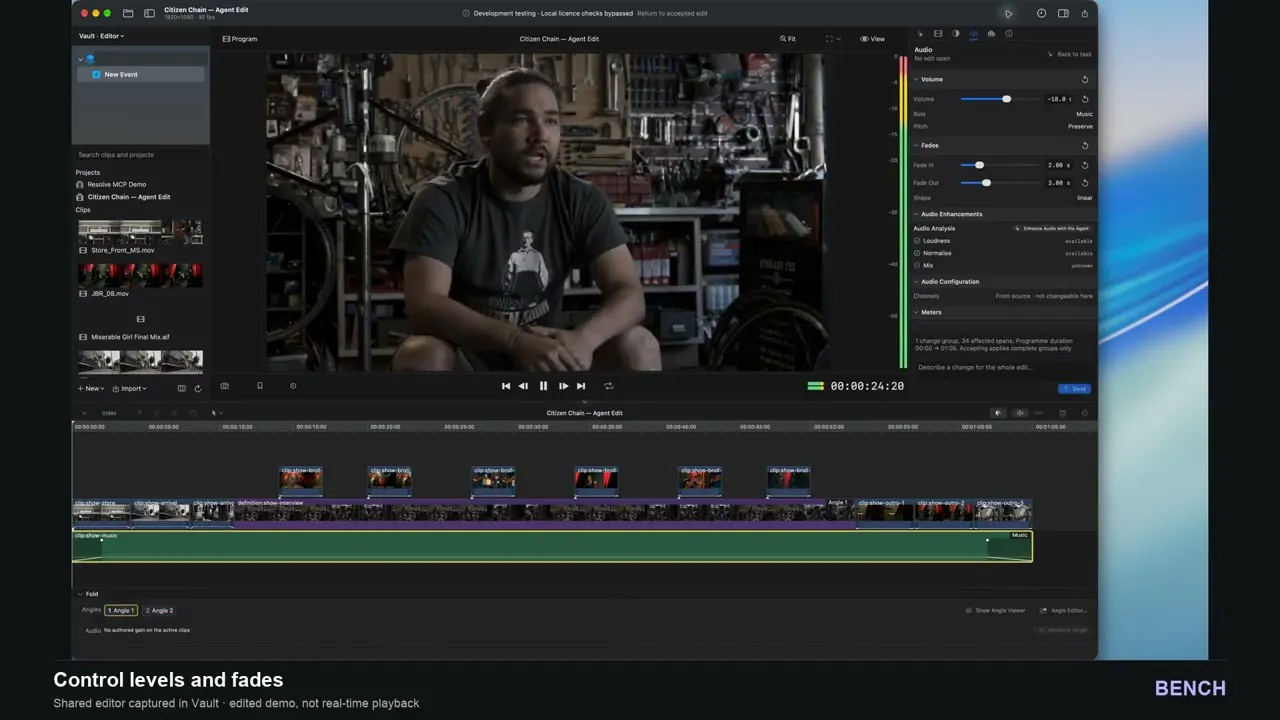Open the history clock icon
This screenshot has height=720, width=1280.
pos(1041,13)
